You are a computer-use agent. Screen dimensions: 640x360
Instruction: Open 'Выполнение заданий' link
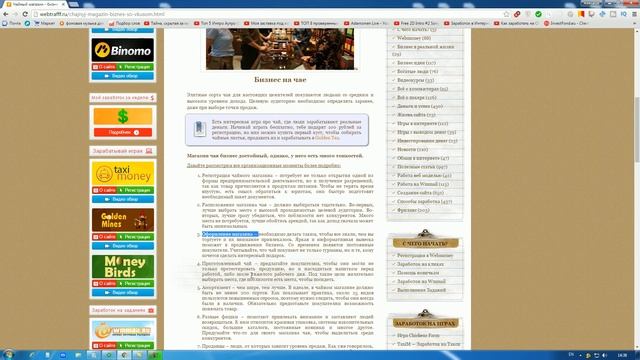421,290
